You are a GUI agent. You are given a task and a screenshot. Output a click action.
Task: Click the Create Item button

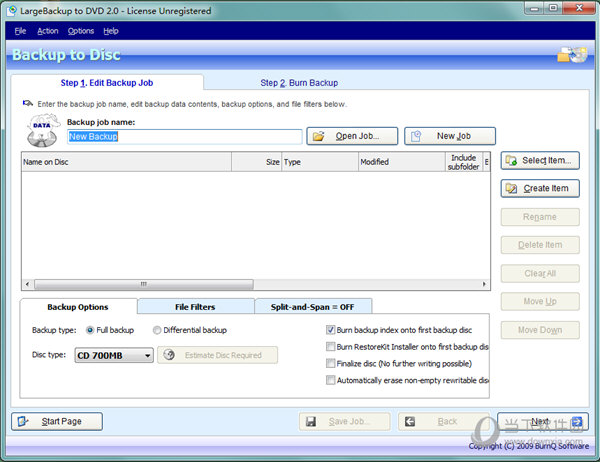540,188
